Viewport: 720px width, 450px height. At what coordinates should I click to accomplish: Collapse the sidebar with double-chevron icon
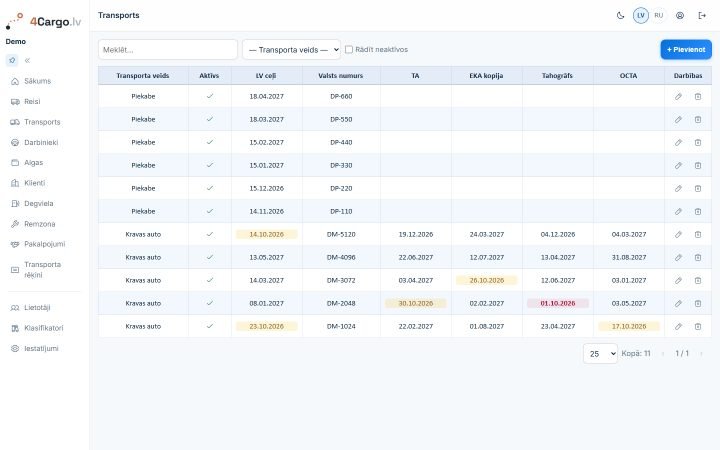(x=27, y=60)
